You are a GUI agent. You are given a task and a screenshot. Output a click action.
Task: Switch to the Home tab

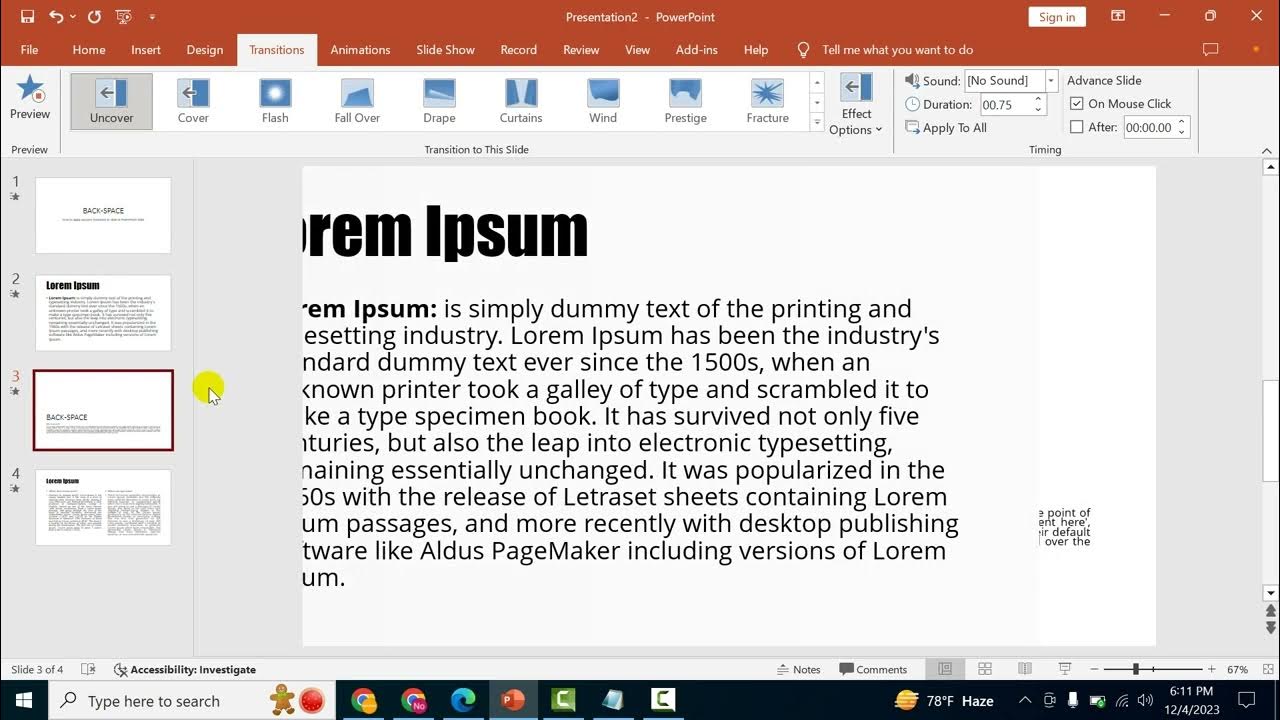coord(89,49)
